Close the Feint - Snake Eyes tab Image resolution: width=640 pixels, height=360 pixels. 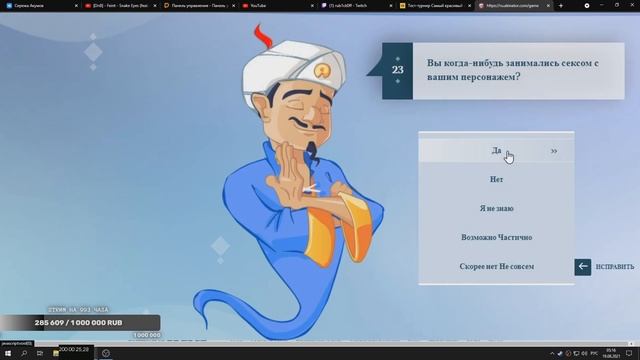pyautogui.click(x=155, y=6)
